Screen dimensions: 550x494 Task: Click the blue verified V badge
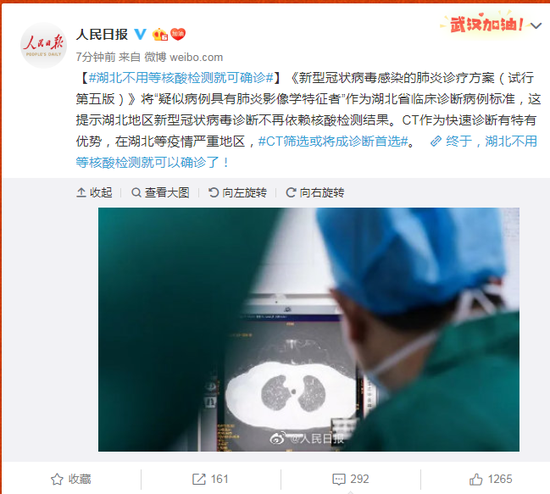(141, 34)
